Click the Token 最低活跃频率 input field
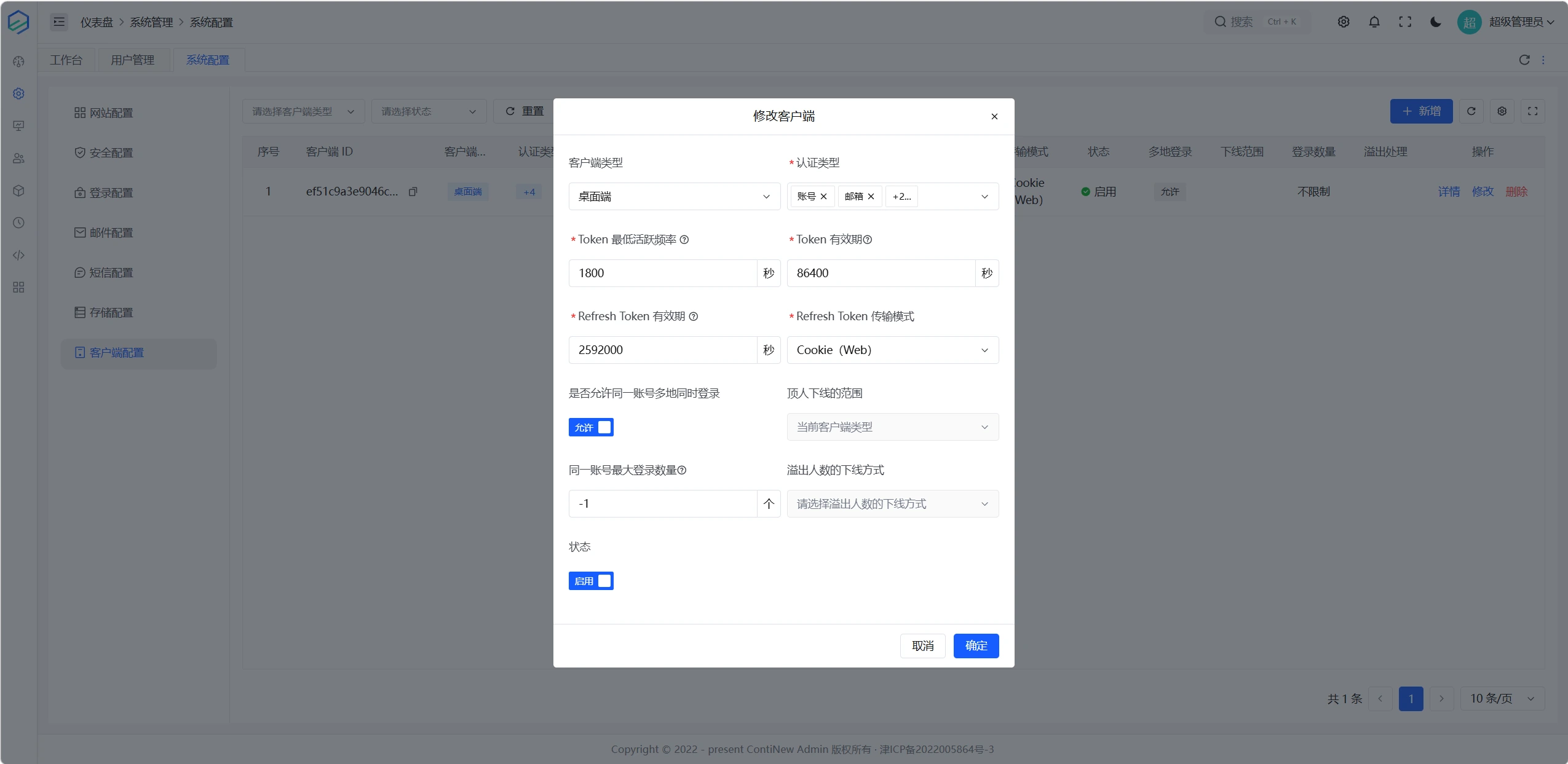The height and width of the screenshot is (764, 1568). (663, 274)
